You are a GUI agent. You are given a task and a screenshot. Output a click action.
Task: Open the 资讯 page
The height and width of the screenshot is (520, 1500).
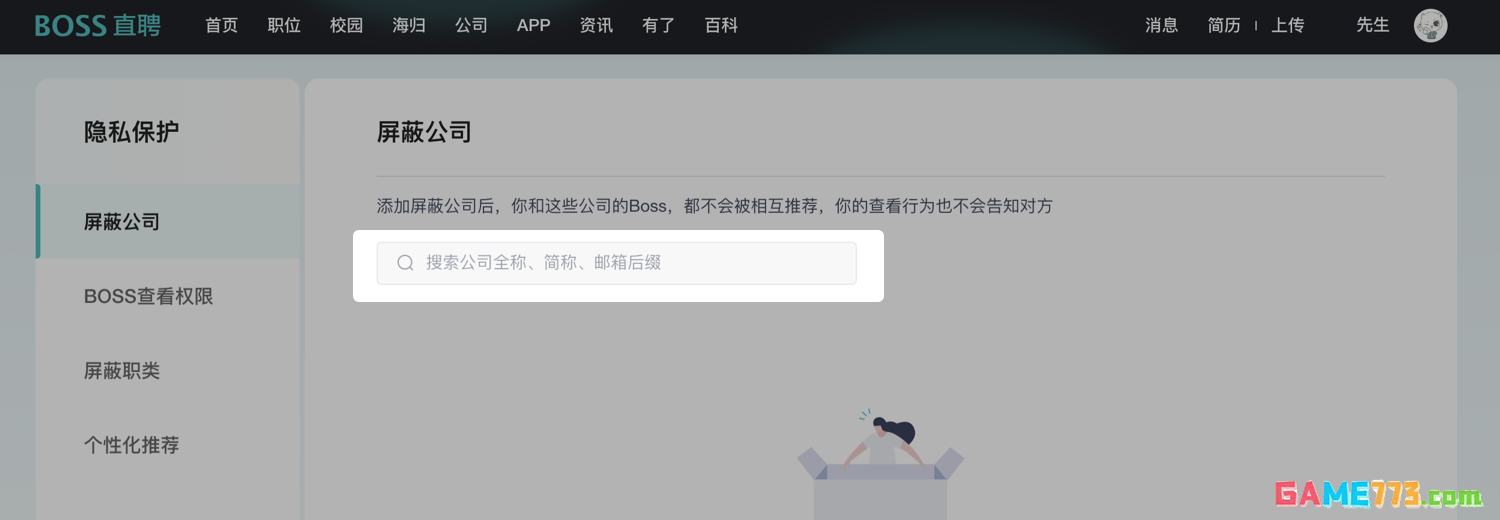coord(596,26)
